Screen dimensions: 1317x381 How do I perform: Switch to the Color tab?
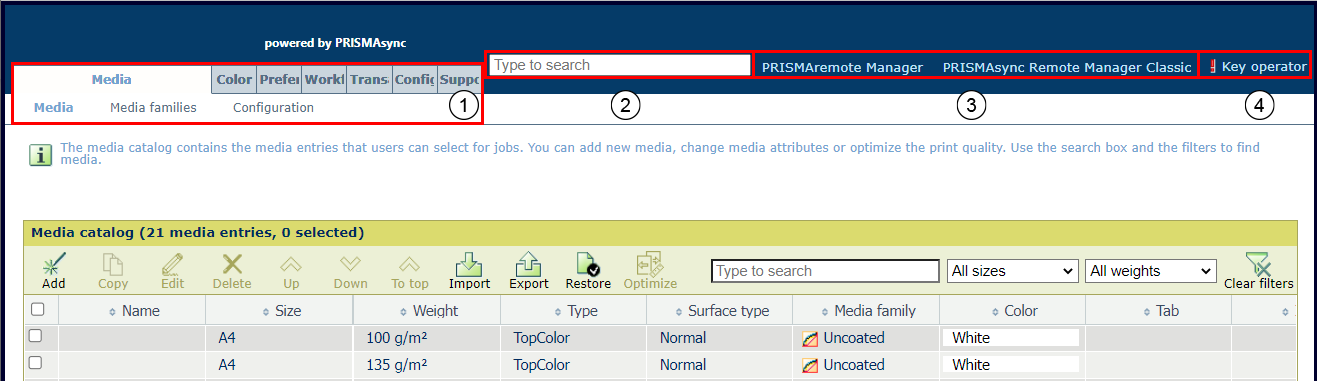click(x=234, y=80)
